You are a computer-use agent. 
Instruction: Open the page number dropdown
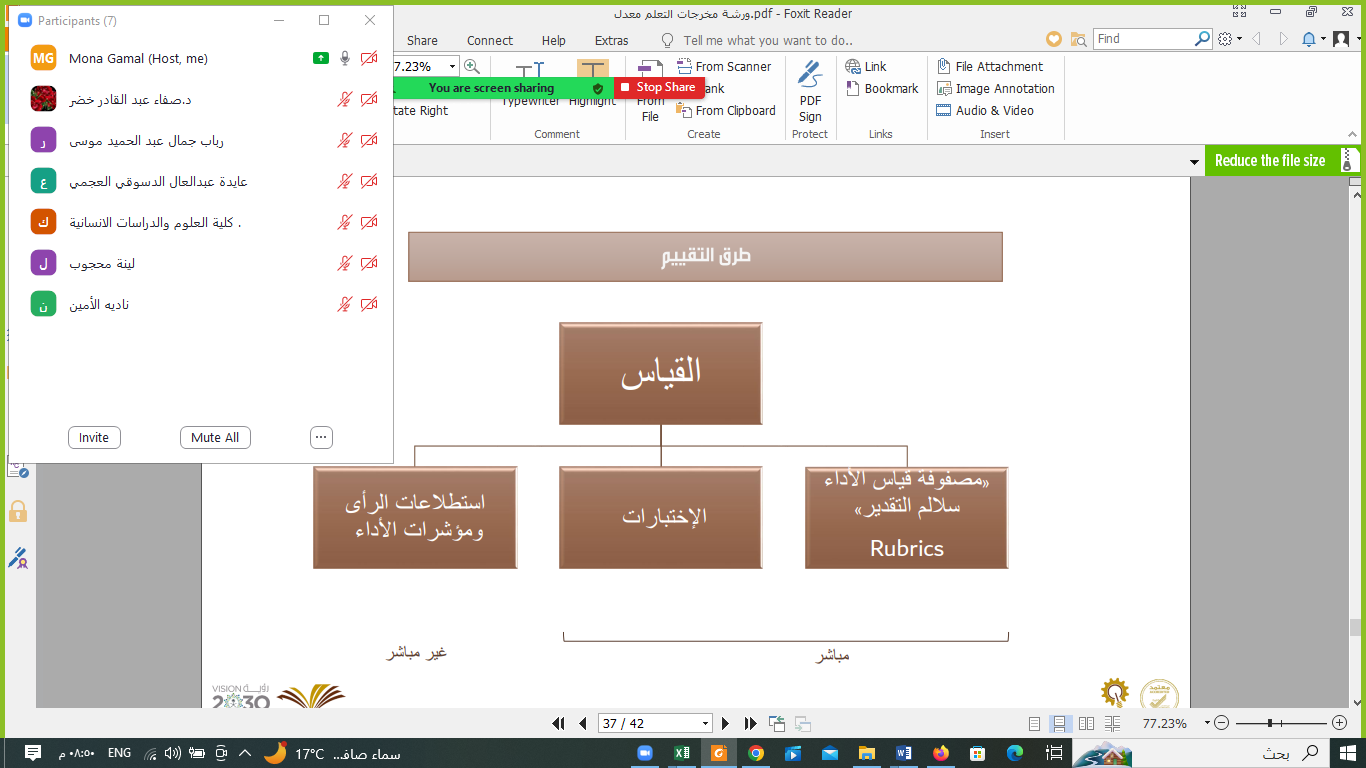tap(705, 723)
